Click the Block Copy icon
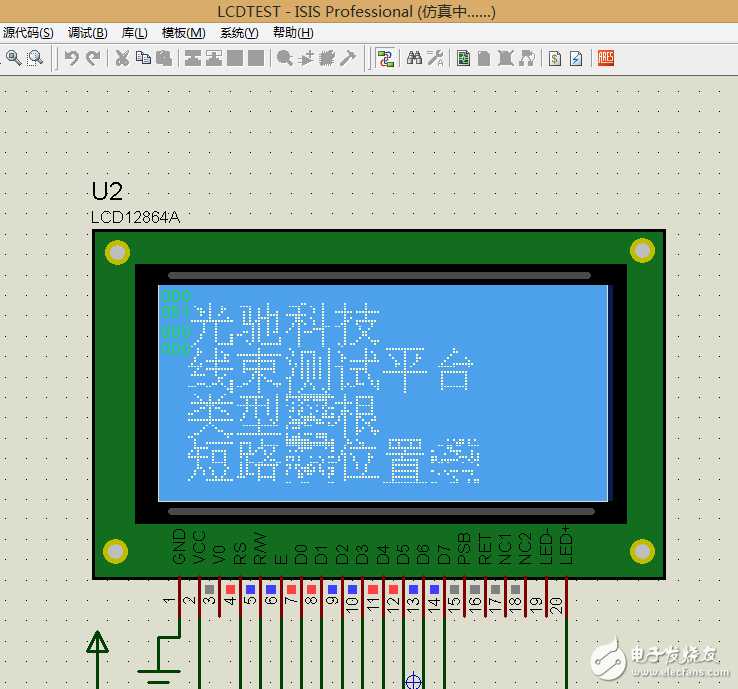The image size is (738, 689). [193, 58]
